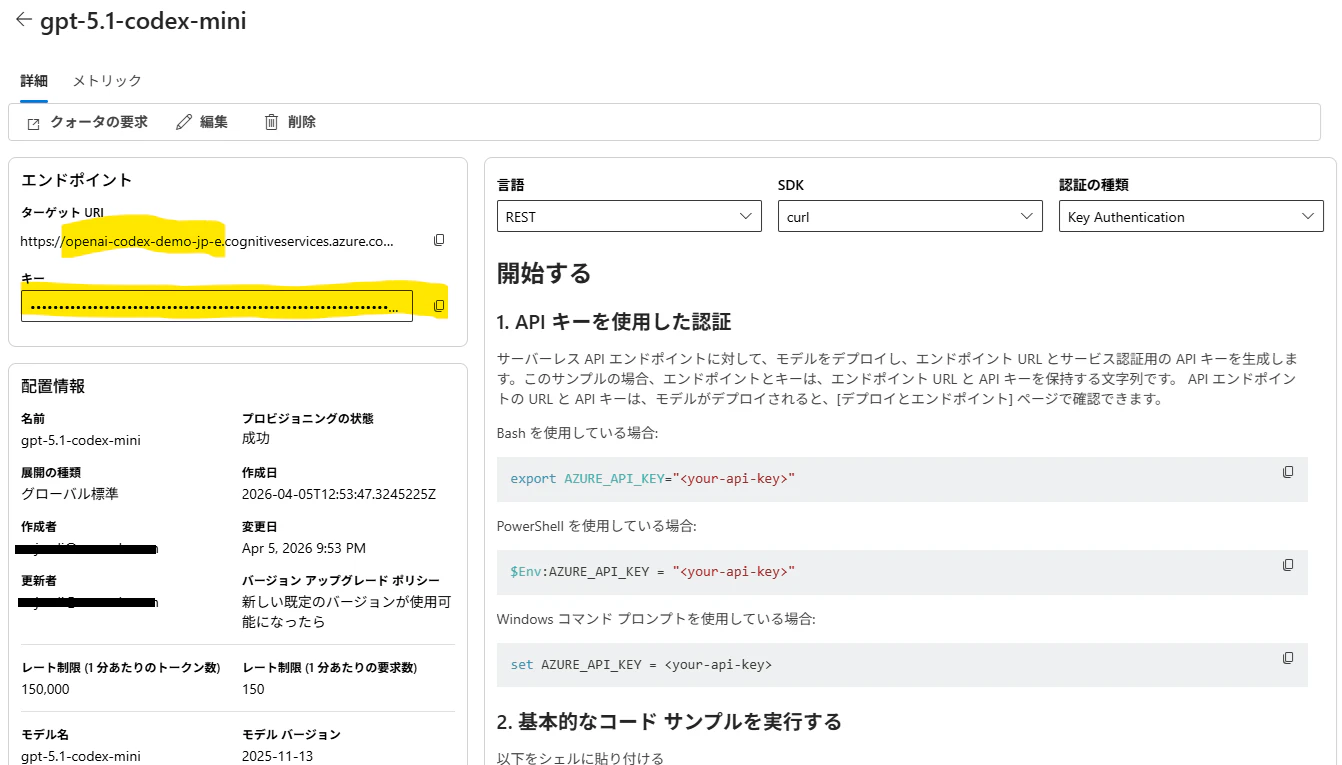This screenshot has height=765, width=1342.
Task: Click the 編集 button label
Action: coord(214,122)
